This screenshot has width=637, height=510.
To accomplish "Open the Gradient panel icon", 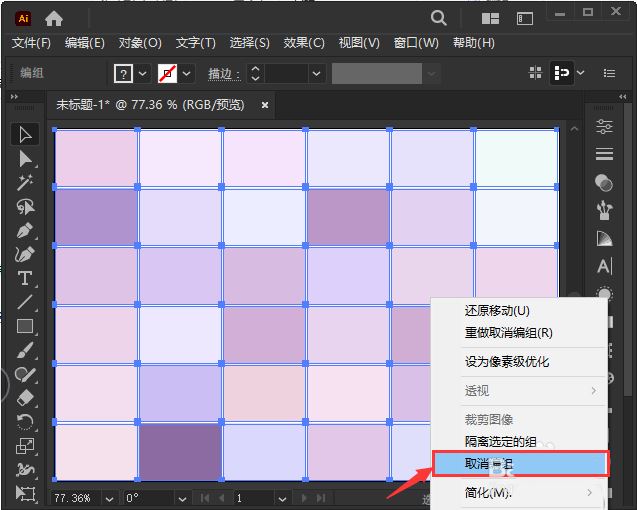I will click(x=604, y=239).
